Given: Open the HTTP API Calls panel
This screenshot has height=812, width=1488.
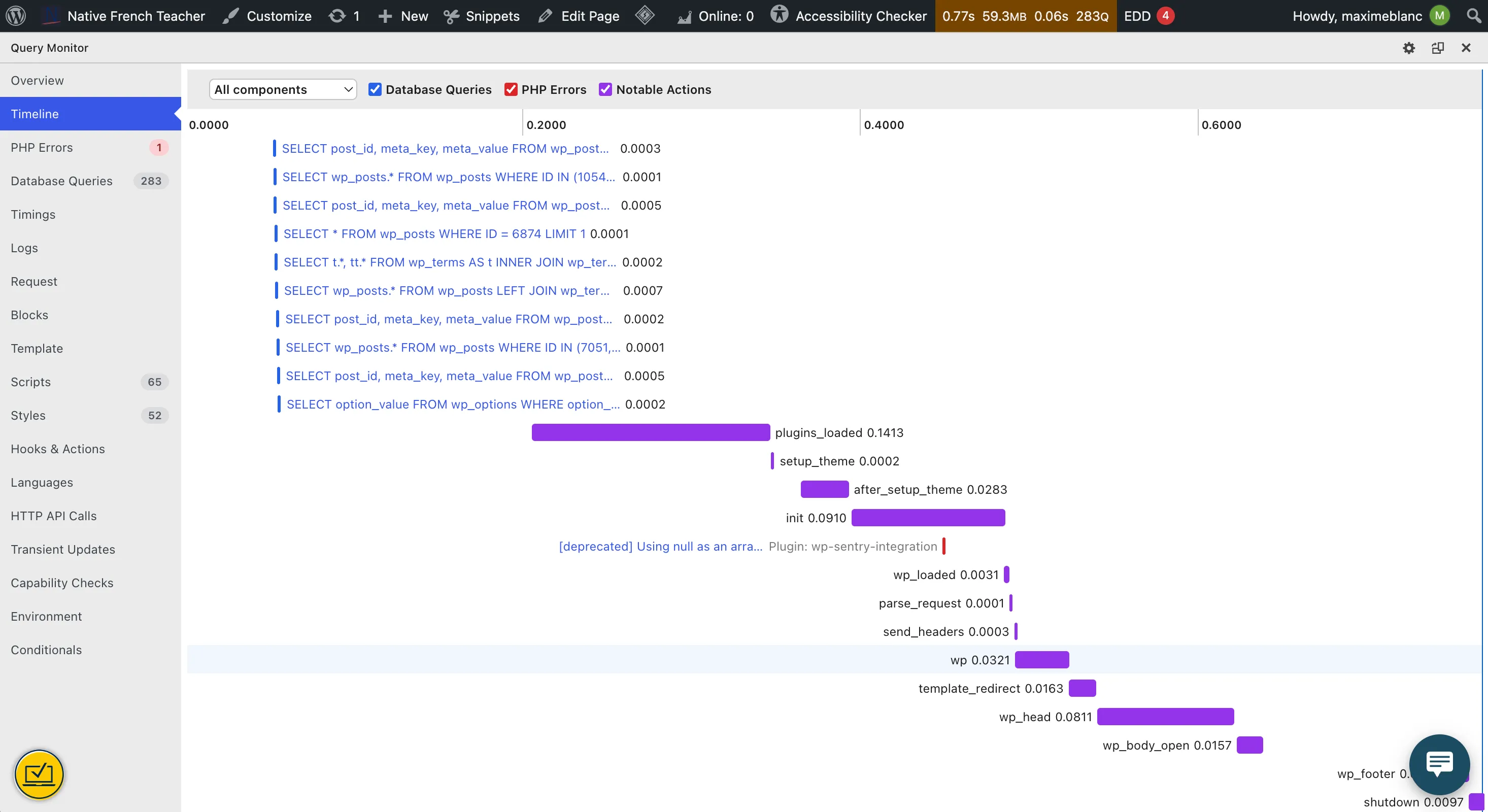Looking at the screenshot, I should (x=91, y=516).
